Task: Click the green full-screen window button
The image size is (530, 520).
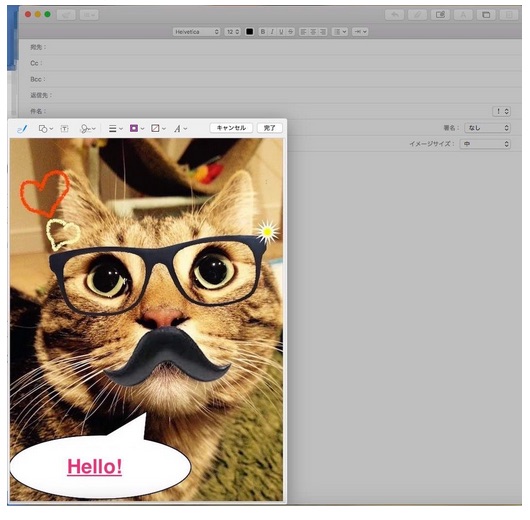Action: [x=48, y=15]
